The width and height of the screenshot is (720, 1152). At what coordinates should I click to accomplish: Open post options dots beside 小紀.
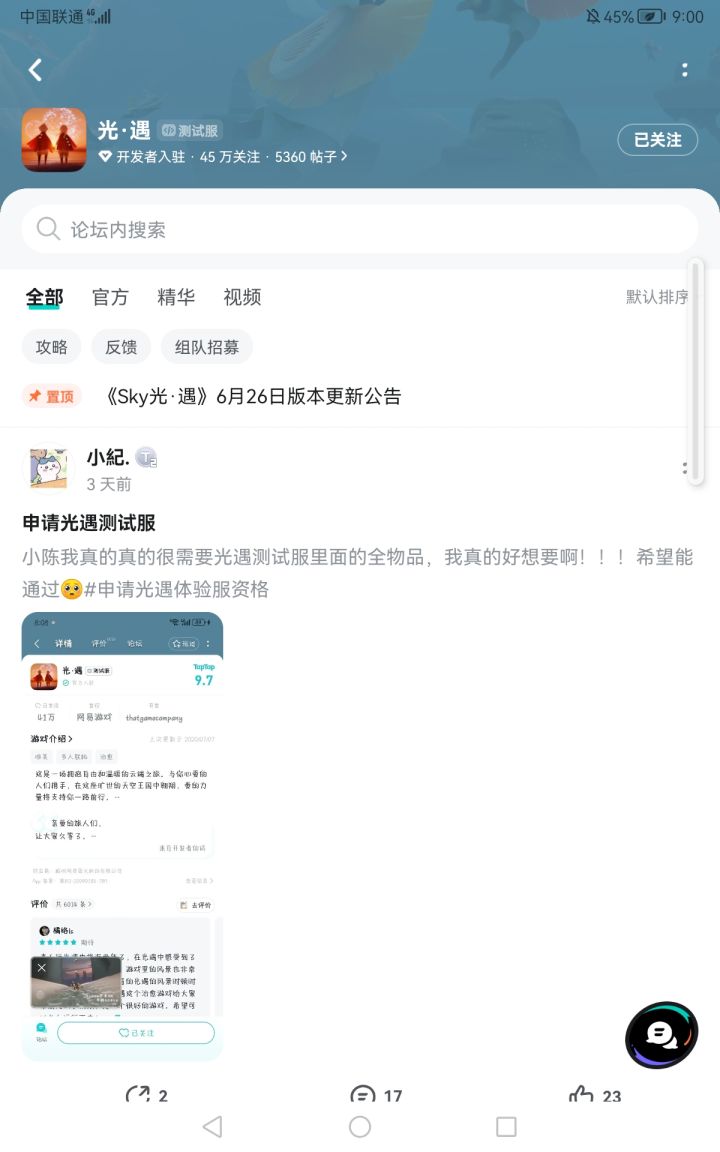click(x=685, y=468)
